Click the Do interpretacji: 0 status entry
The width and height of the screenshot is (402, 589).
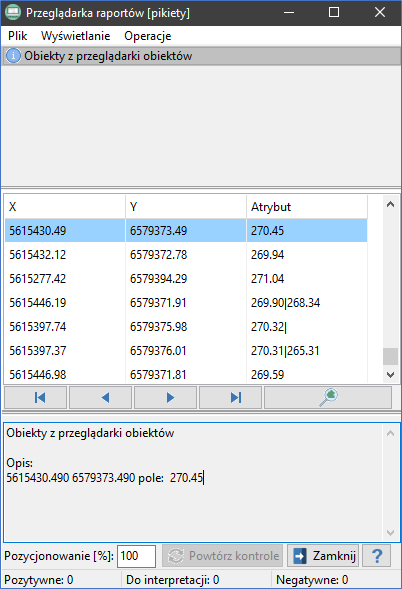(x=172, y=580)
